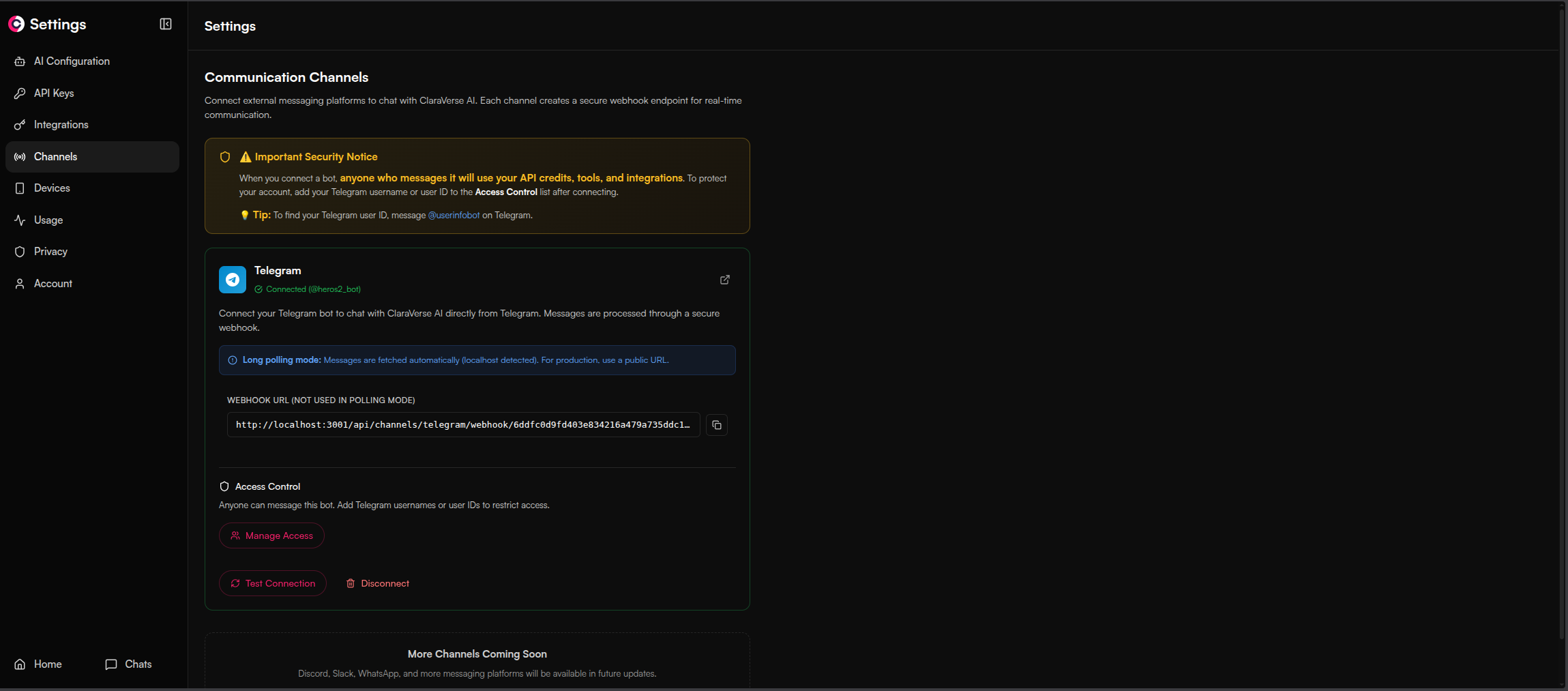Click the Devices phone icon
1568x691 pixels.
click(x=20, y=188)
